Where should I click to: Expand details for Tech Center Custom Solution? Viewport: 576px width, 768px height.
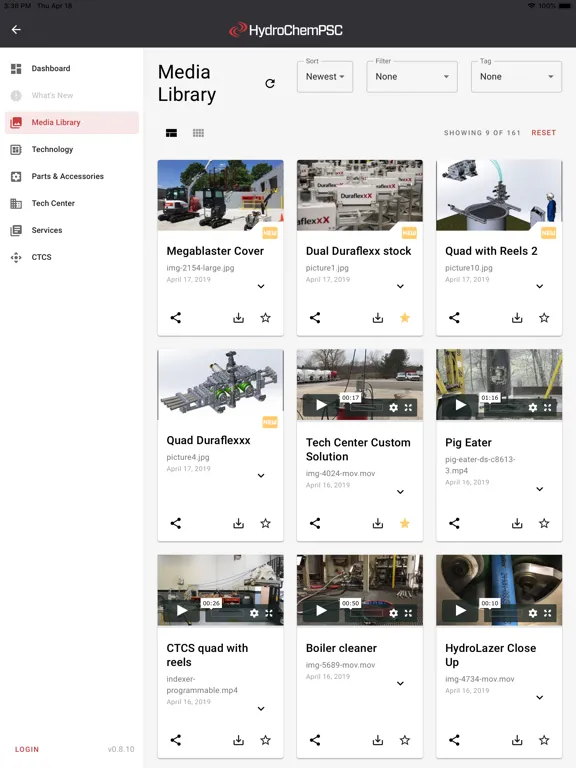(x=400, y=492)
